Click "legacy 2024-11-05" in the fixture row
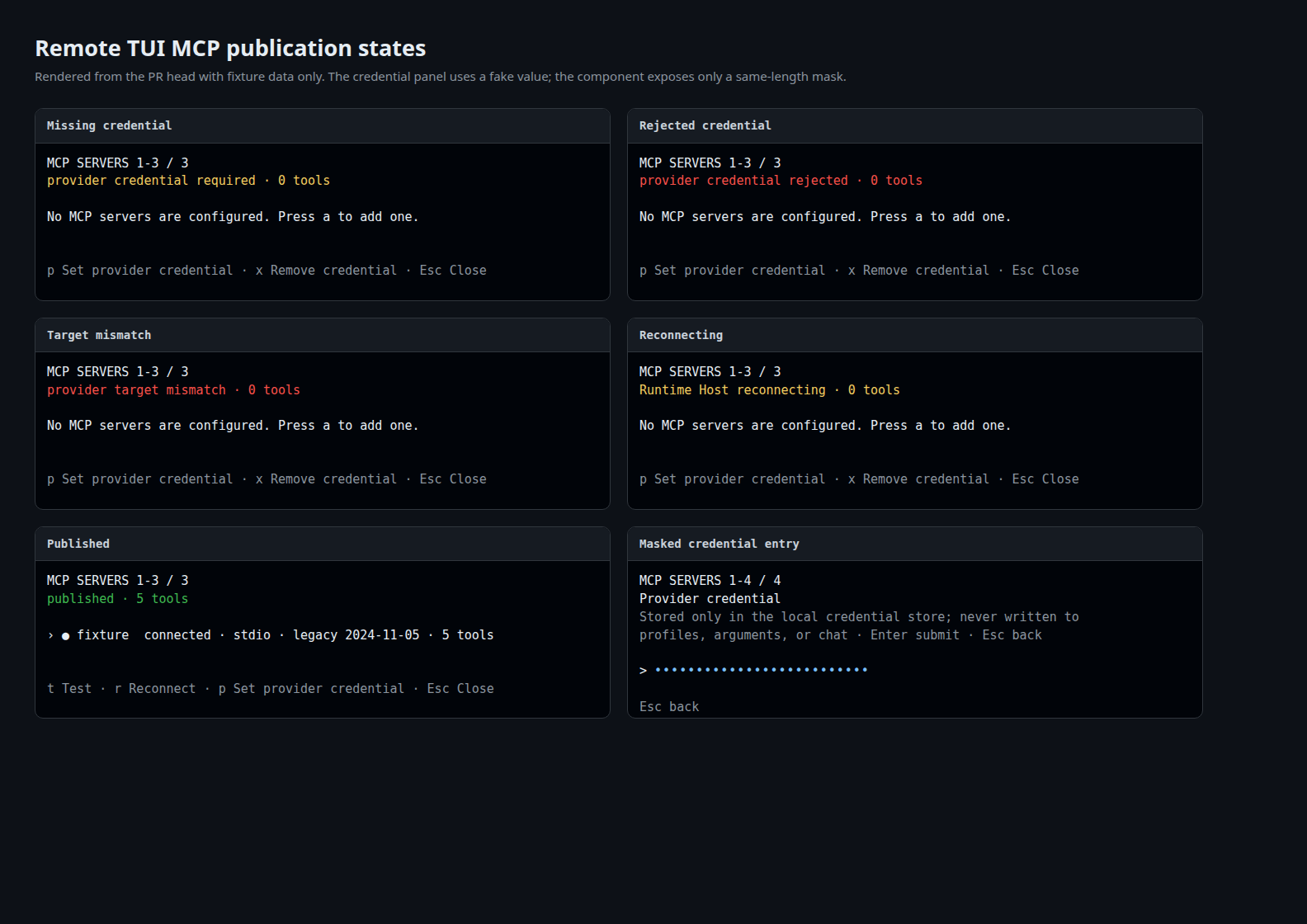The height and width of the screenshot is (924, 1307). point(356,635)
